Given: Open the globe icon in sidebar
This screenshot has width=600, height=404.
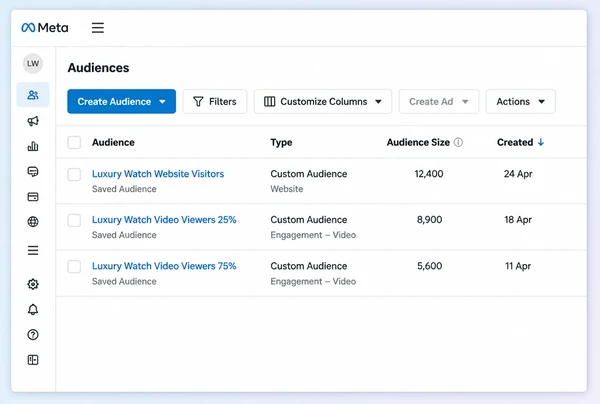Looking at the screenshot, I should (x=33, y=222).
